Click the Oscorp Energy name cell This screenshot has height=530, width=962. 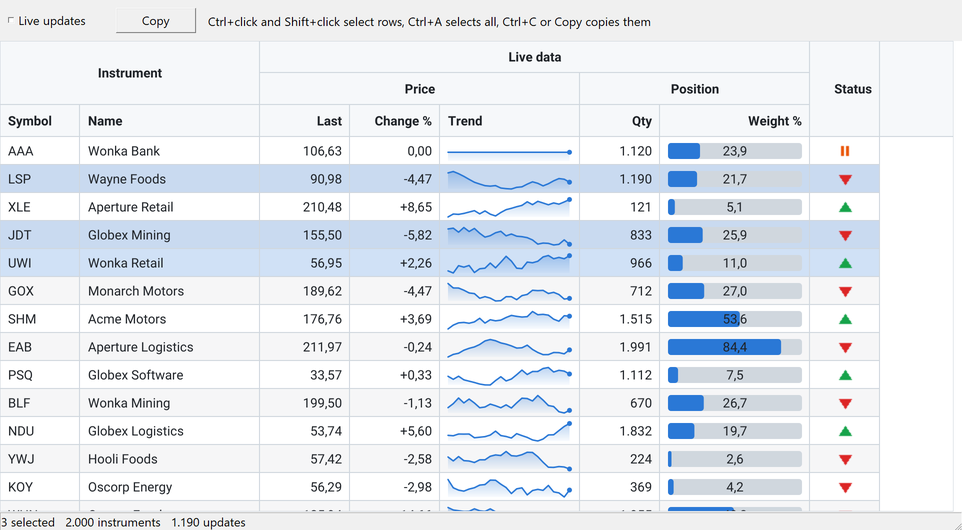point(169,487)
